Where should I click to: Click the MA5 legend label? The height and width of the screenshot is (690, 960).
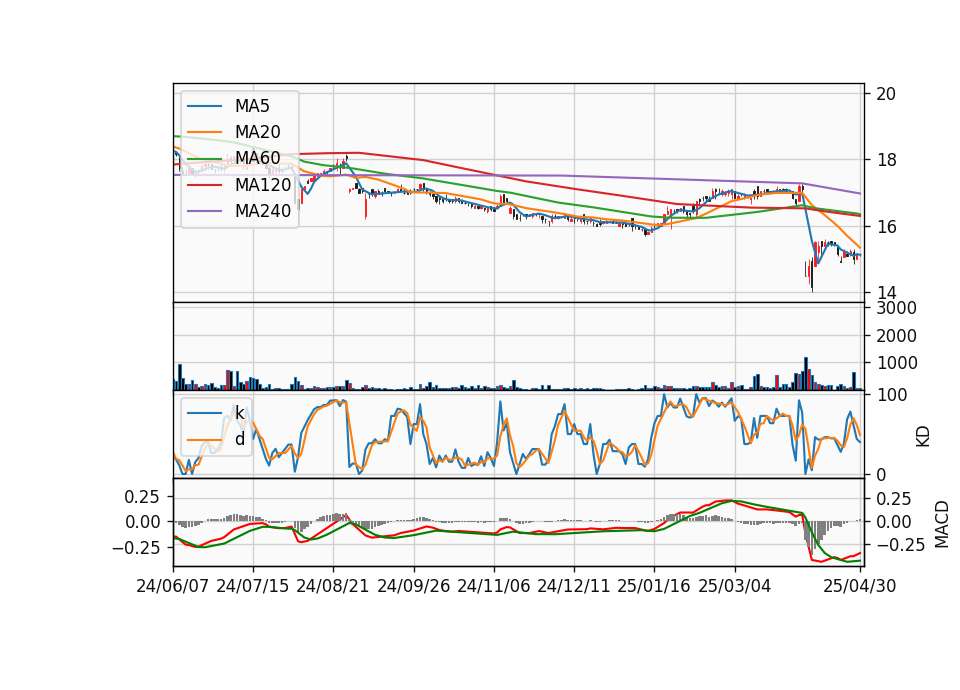point(252,106)
